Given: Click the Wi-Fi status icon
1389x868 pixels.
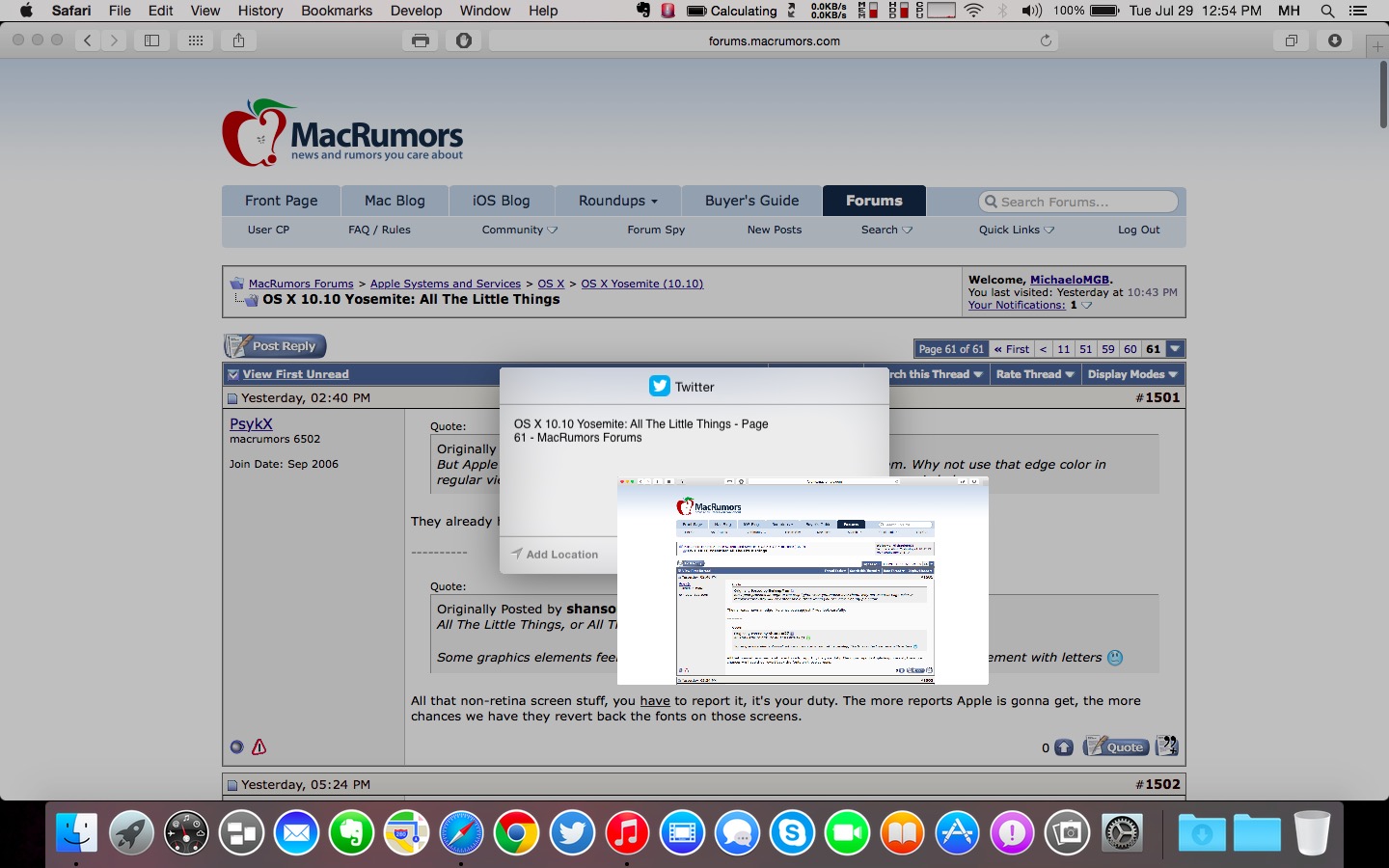Looking at the screenshot, I should pyautogui.click(x=973, y=11).
